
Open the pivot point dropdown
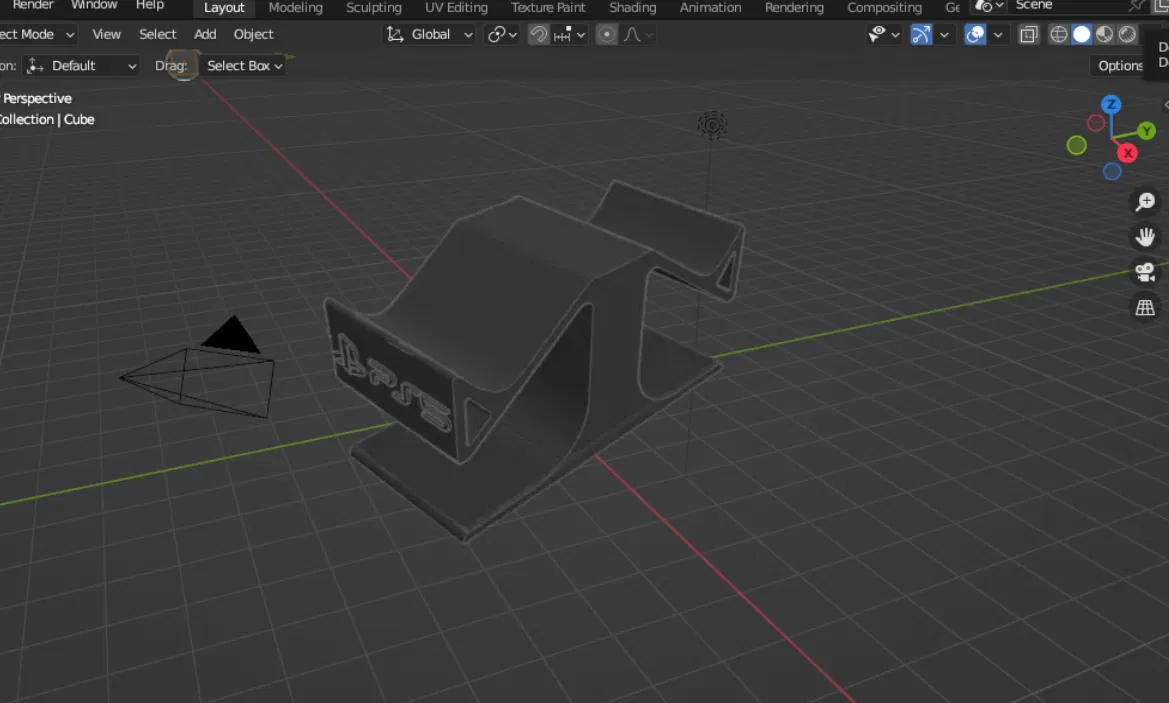(x=502, y=34)
